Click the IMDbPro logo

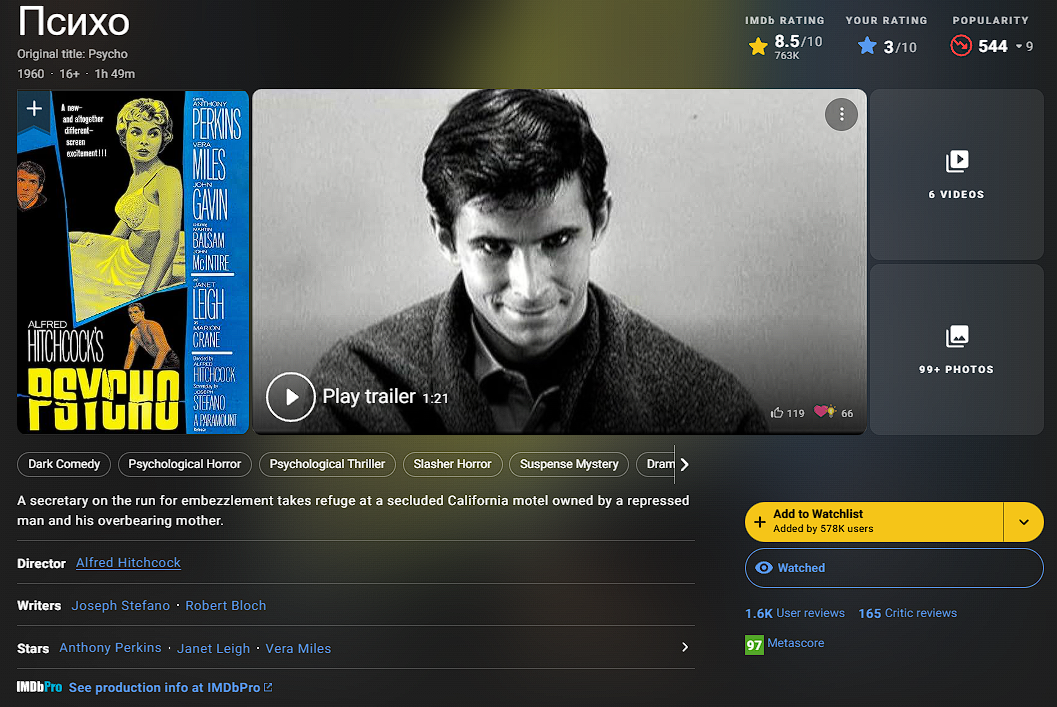coord(39,687)
